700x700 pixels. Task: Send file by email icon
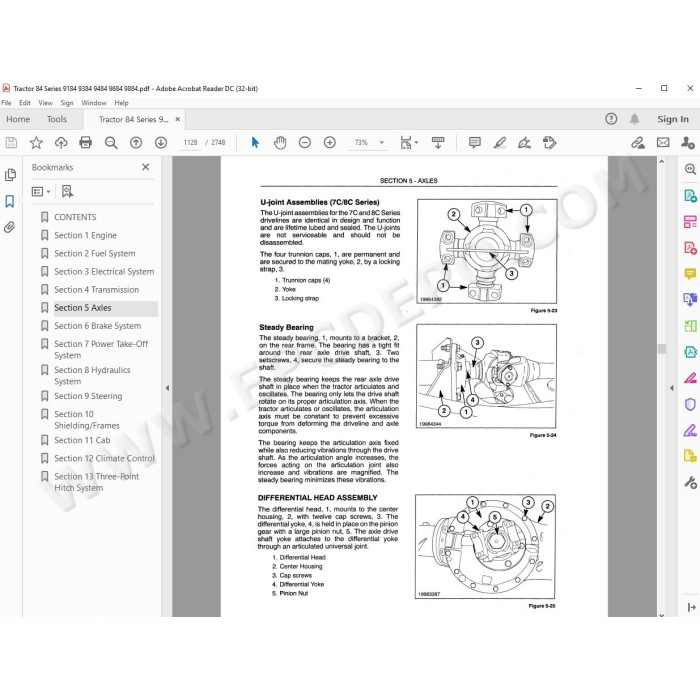(663, 143)
